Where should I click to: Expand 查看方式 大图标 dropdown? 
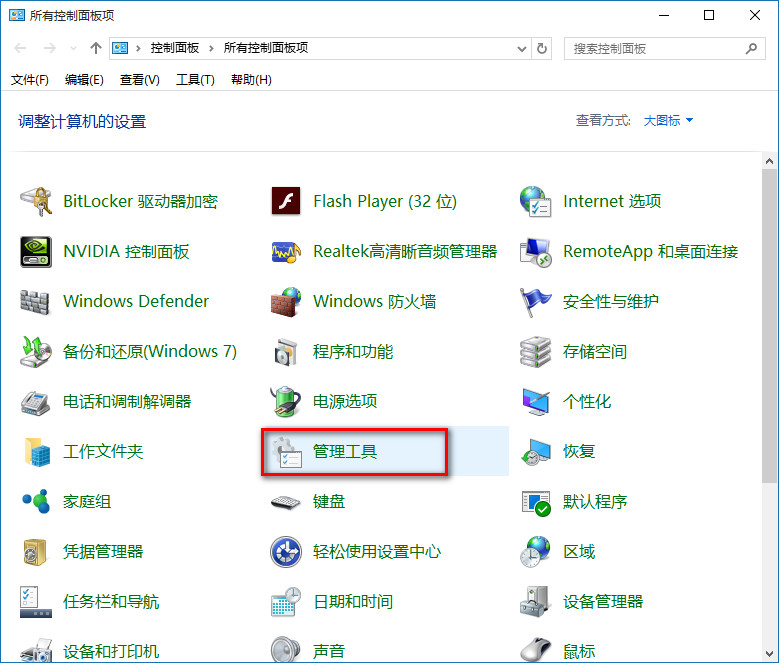click(668, 121)
